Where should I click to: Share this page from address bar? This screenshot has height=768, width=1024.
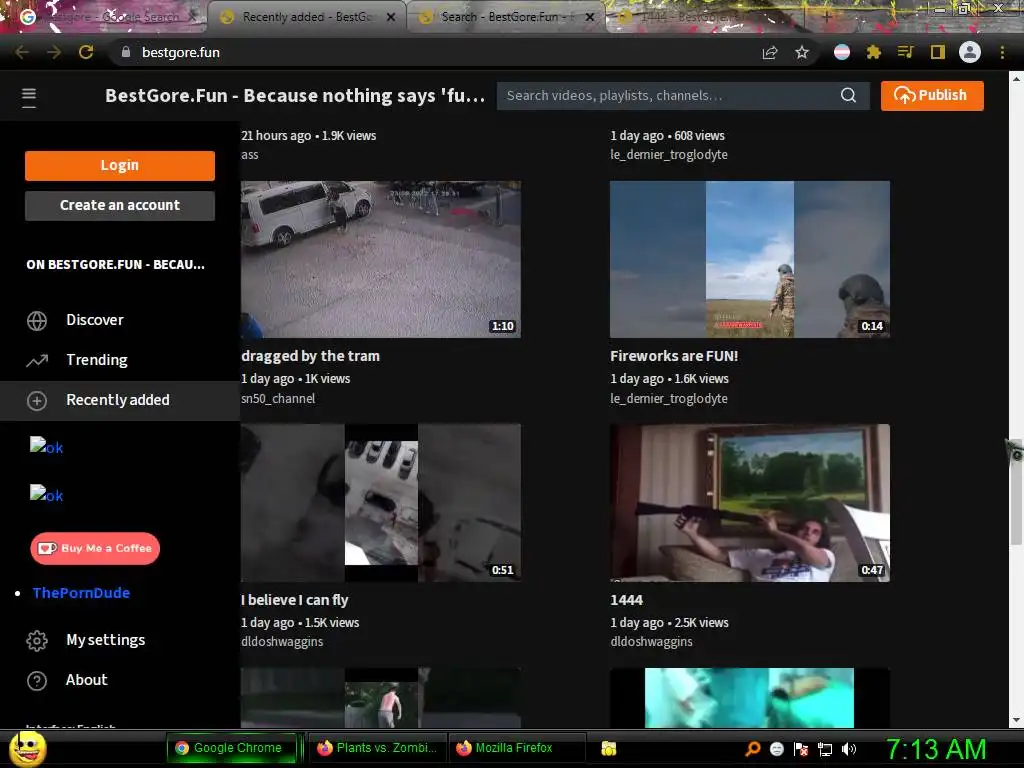click(x=770, y=52)
